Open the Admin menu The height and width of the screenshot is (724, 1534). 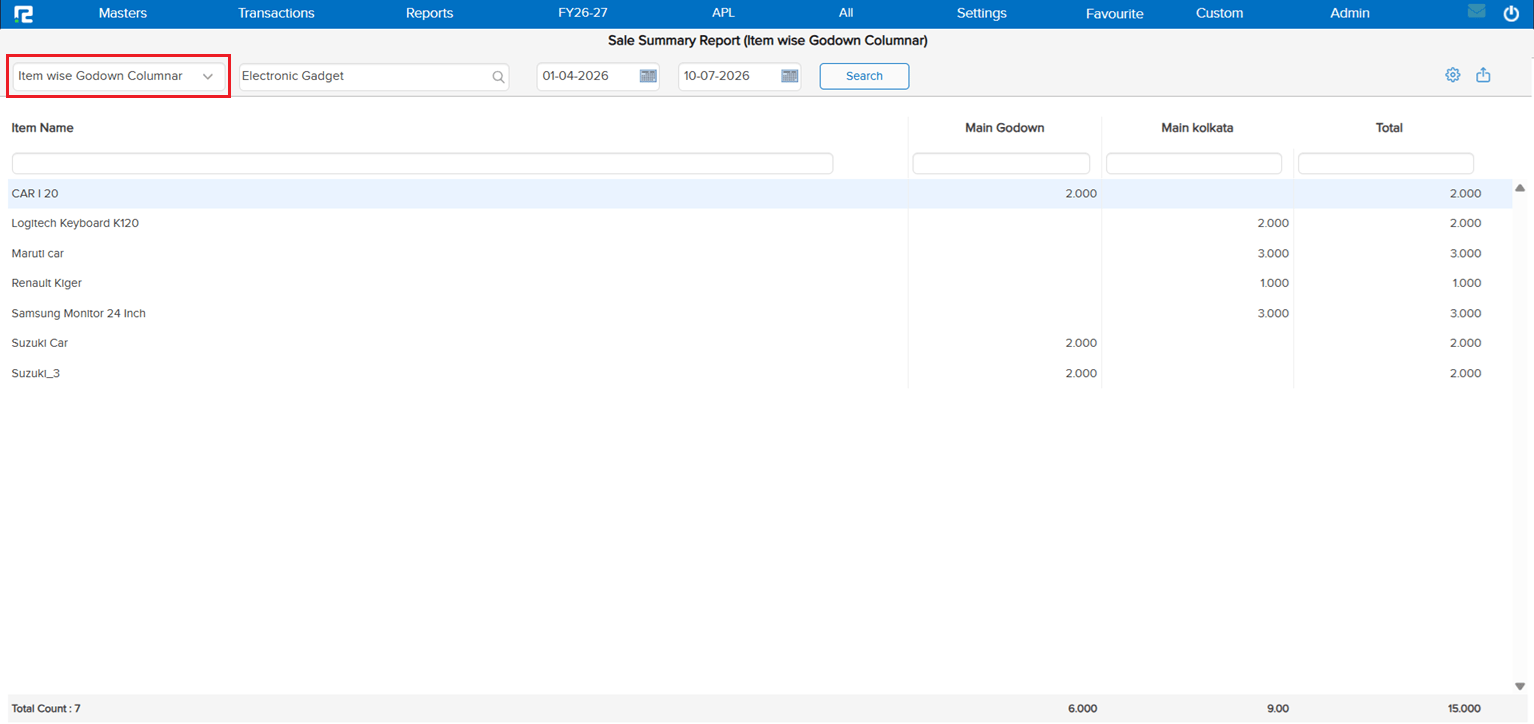[x=1350, y=14]
